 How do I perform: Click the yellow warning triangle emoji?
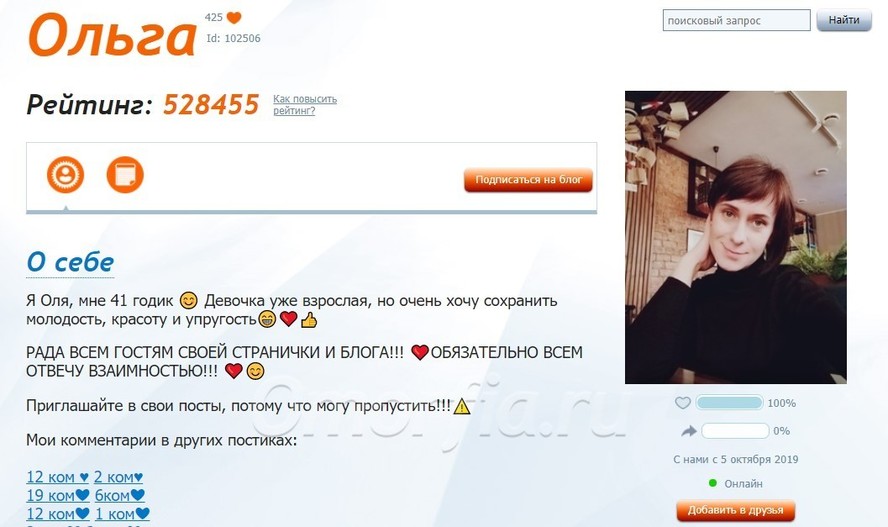coord(462,406)
